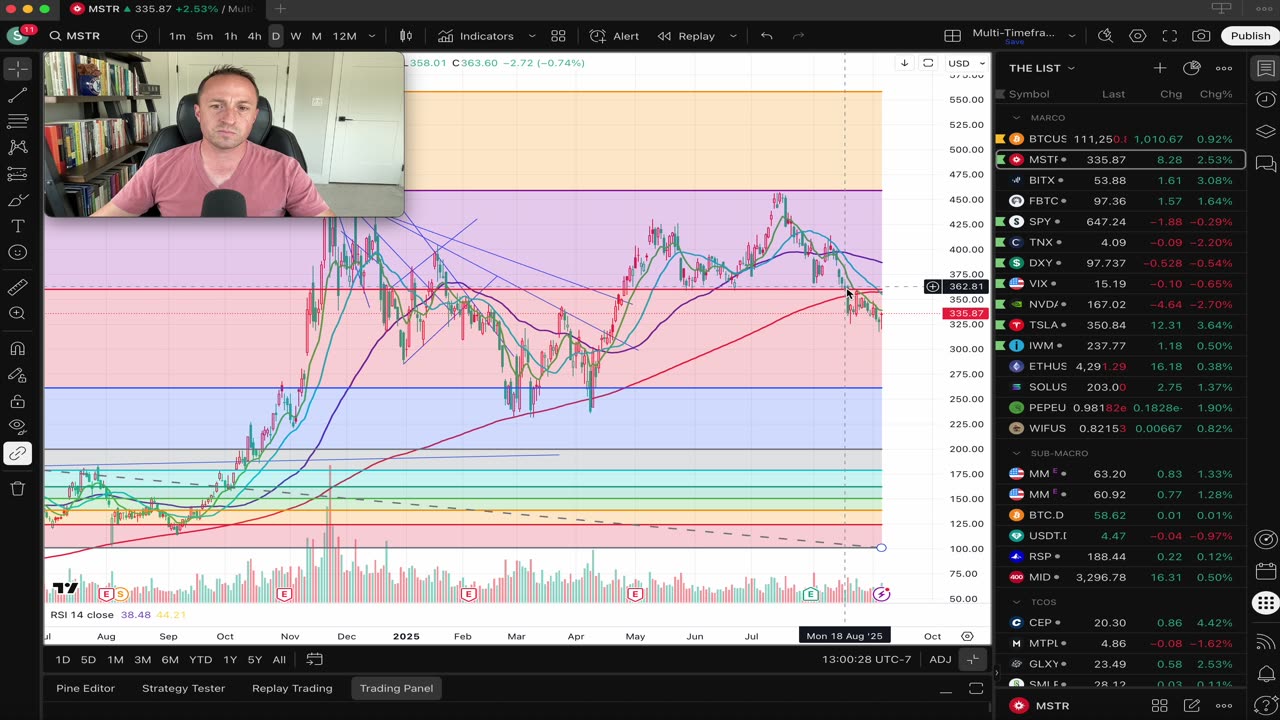The width and height of the screenshot is (1280, 720).
Task: Select the 12M timeframe
Action: coord(344,36)
